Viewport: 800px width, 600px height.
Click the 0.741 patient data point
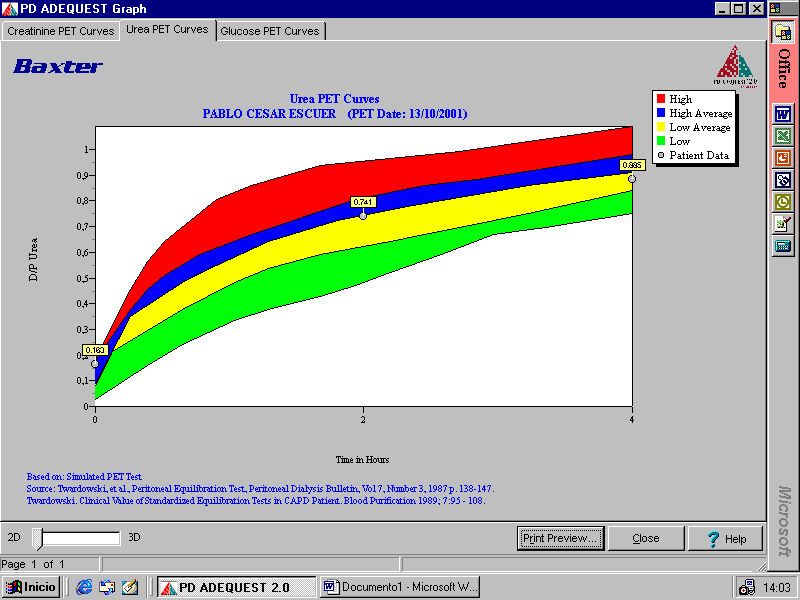pyautogui.click(x=363, y=214)
